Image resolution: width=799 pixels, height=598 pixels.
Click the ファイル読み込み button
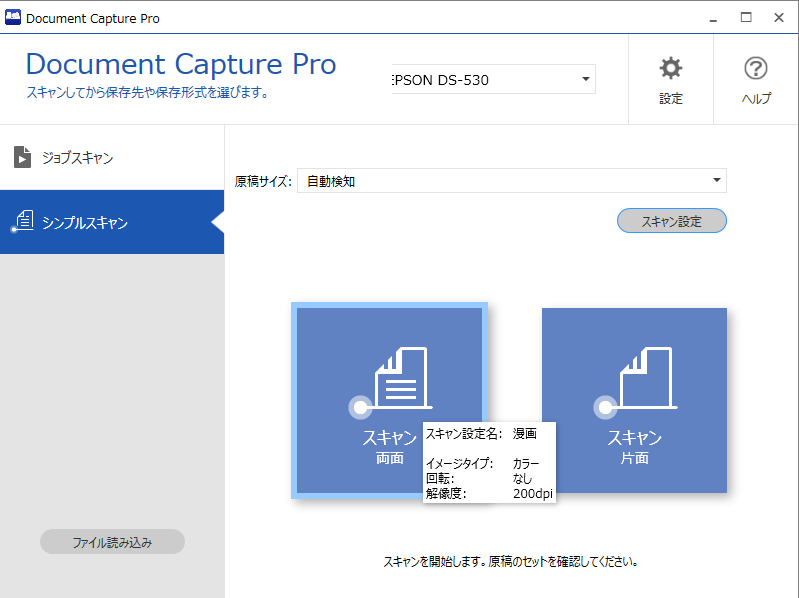(112, 542)
